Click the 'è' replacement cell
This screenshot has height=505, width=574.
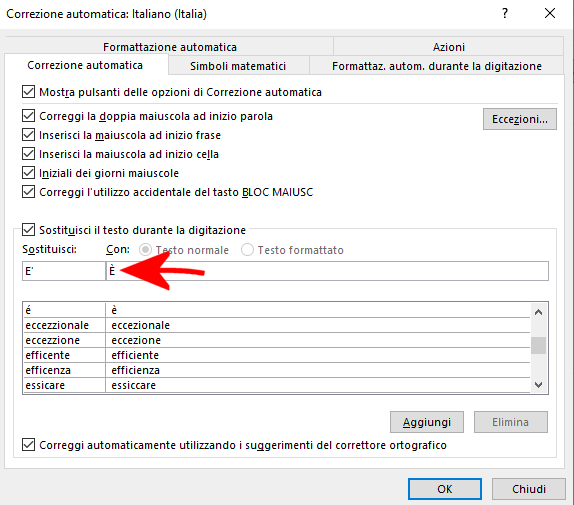click(318, 310)
